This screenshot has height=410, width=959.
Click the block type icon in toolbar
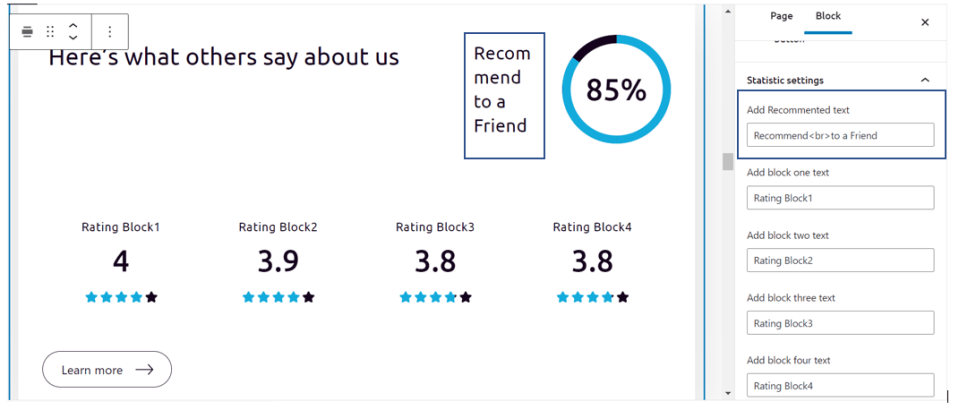[x=27, y=32]
